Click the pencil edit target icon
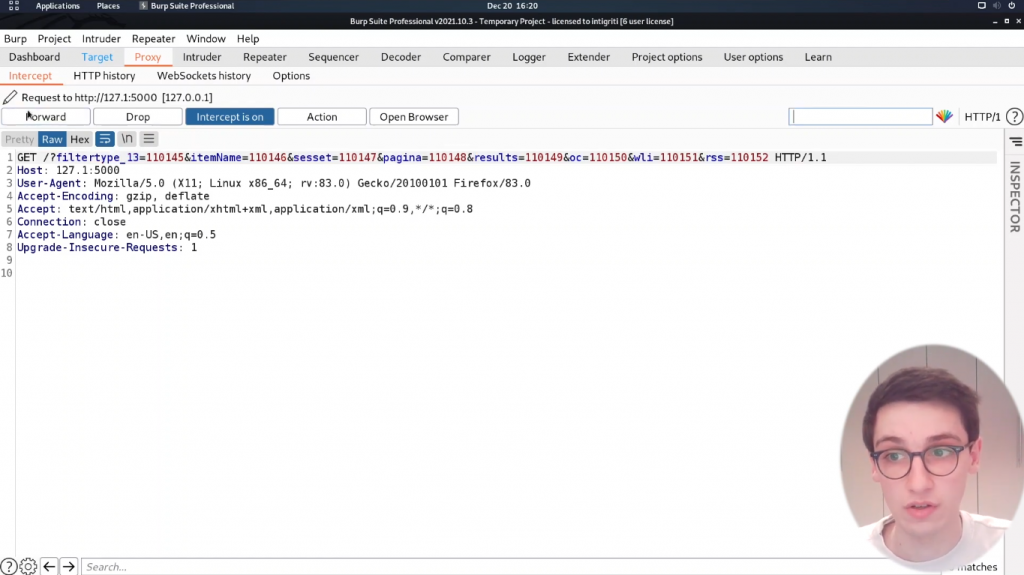The height and width of the screenshot is (575, 1024). (x=10, y=97)
